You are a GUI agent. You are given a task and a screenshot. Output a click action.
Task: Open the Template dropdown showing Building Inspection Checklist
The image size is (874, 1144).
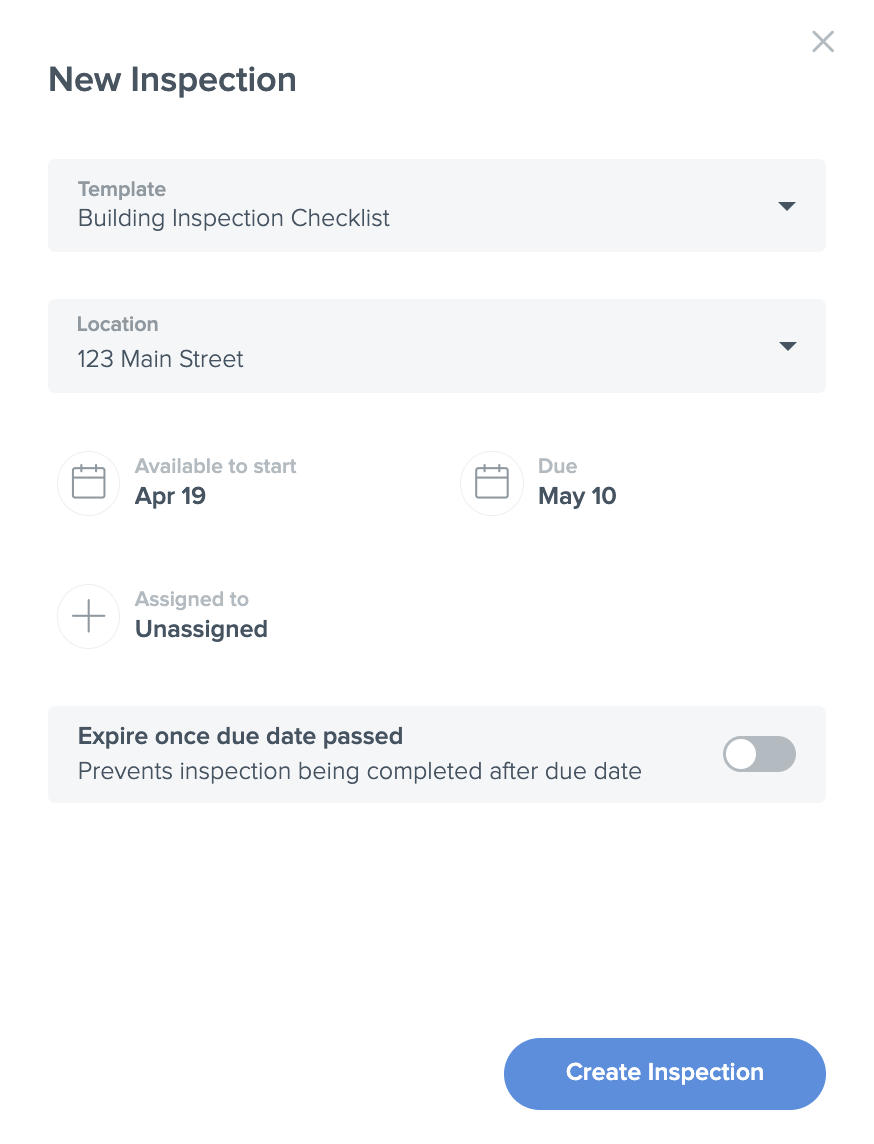click(x=437, y=206)
